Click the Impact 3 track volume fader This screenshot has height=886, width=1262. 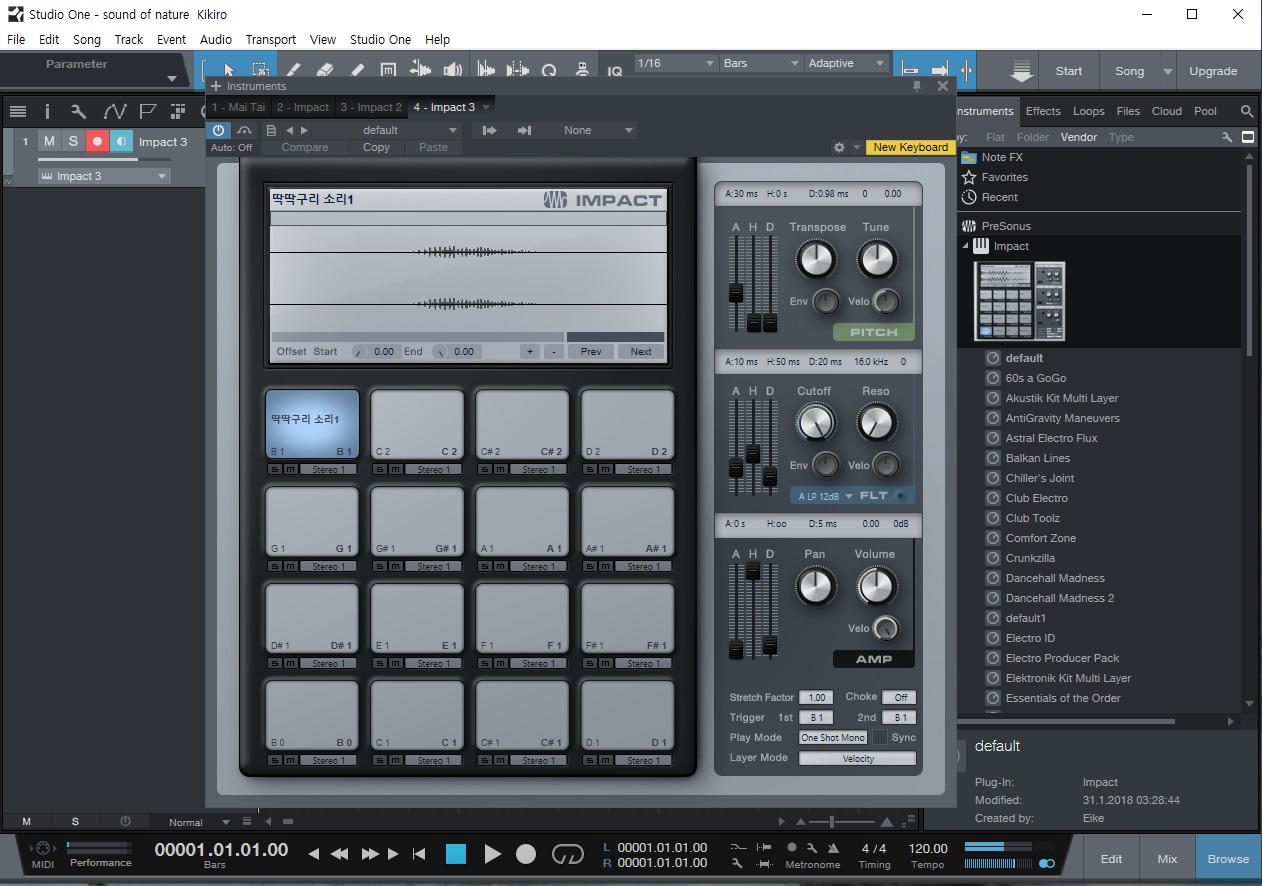tap(102, 160)
